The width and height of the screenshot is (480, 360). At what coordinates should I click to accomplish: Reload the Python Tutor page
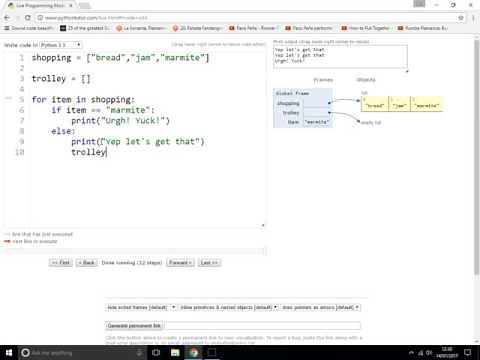(28, 18)
